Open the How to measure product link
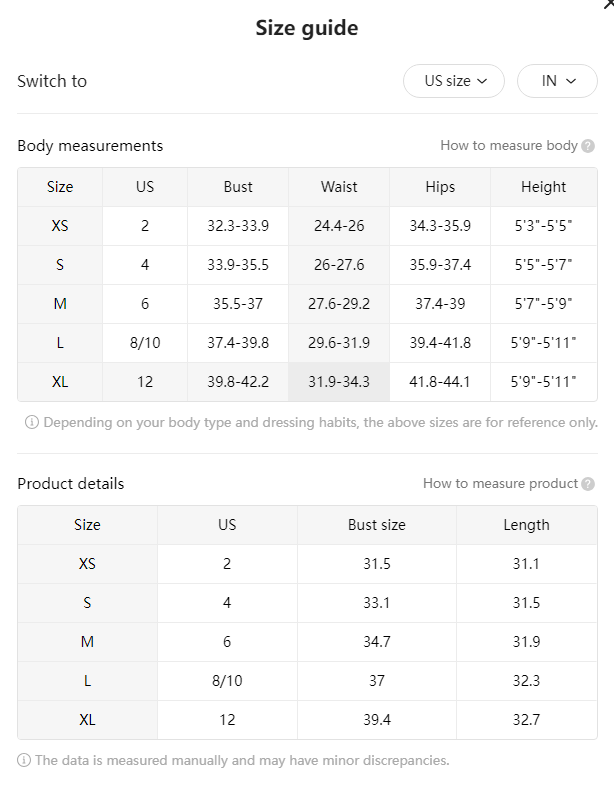The image size is (614, 794). point(500,484)
